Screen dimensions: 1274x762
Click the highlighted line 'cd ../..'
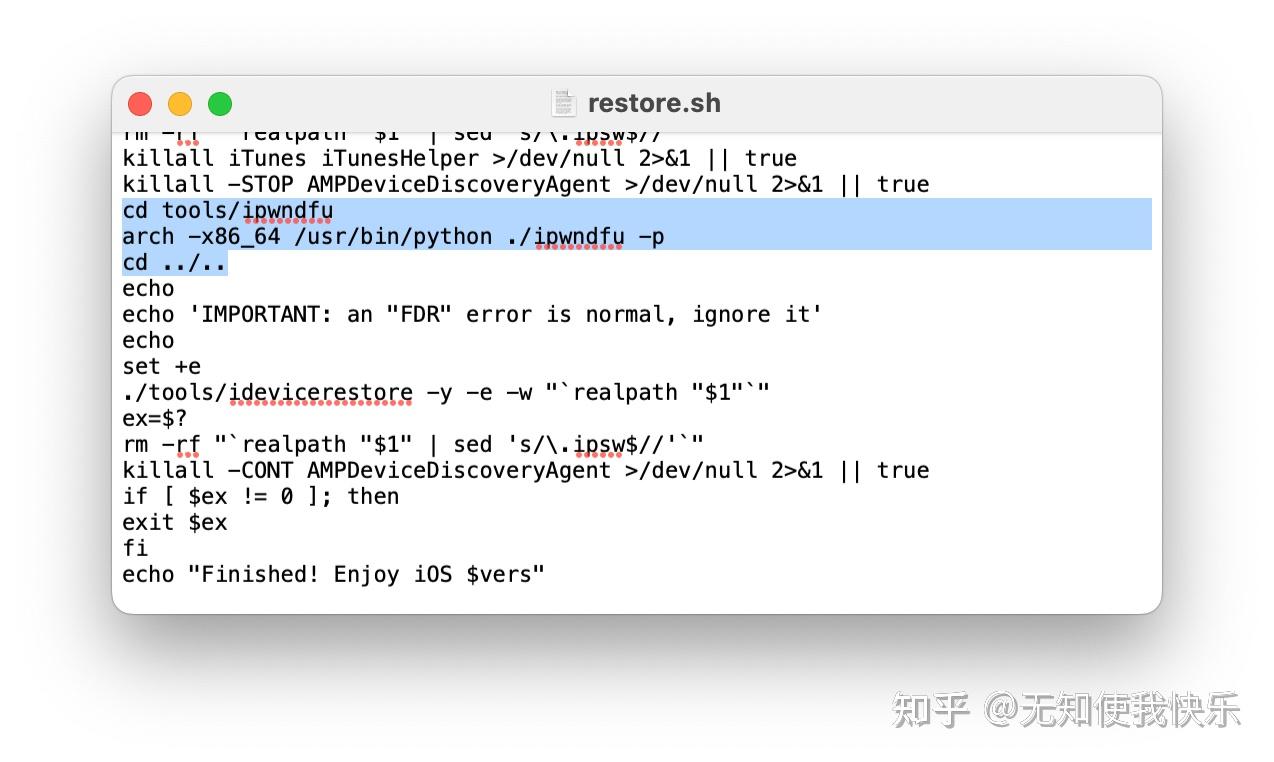pyautogui.click(x=175, y=262)
